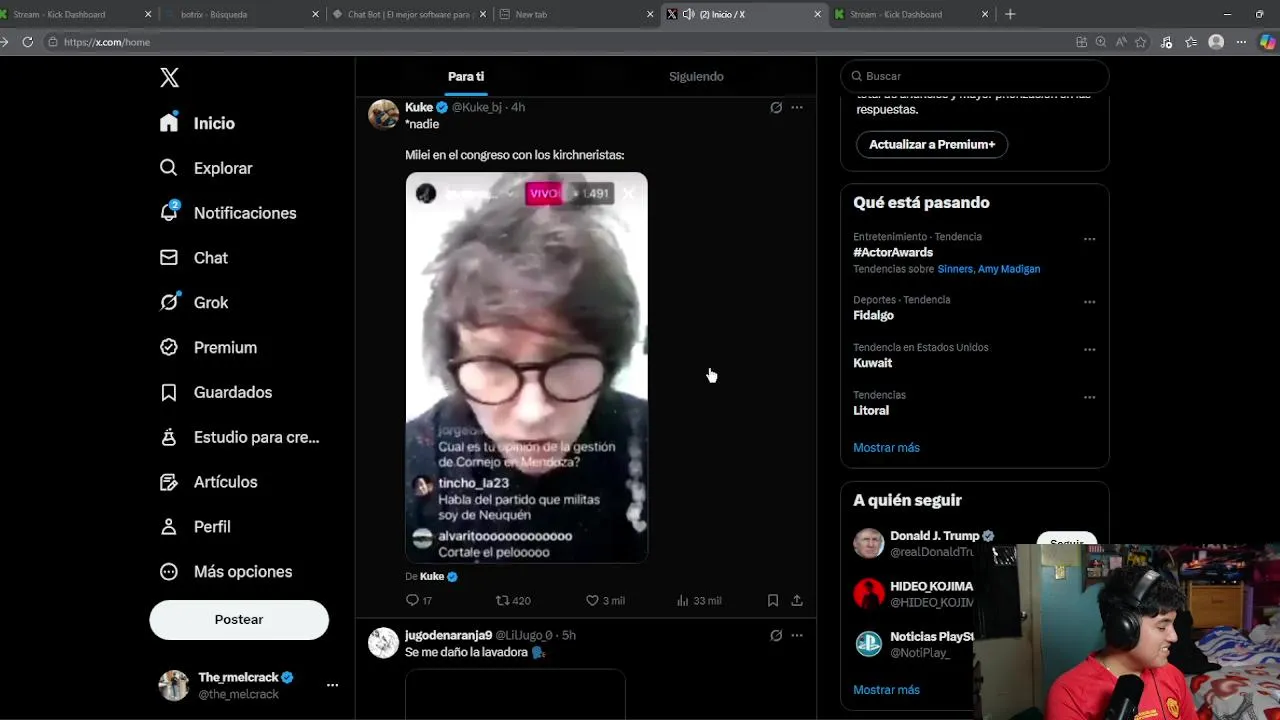Screen dimensions: 1280x720
Task: Open Grok from the sidebar
Action: [x=193, y=302]
